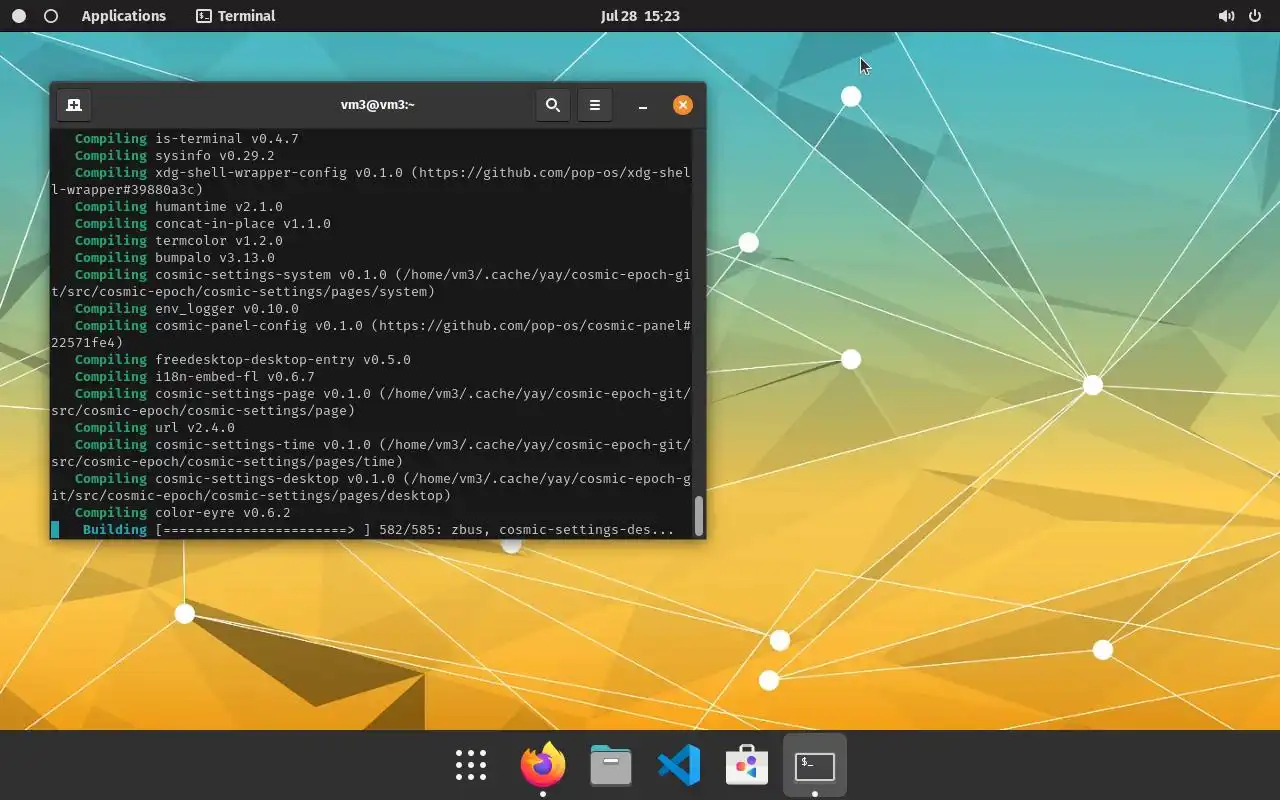
Task: Open Applications menu in top bar
Action: click(124, 16)
